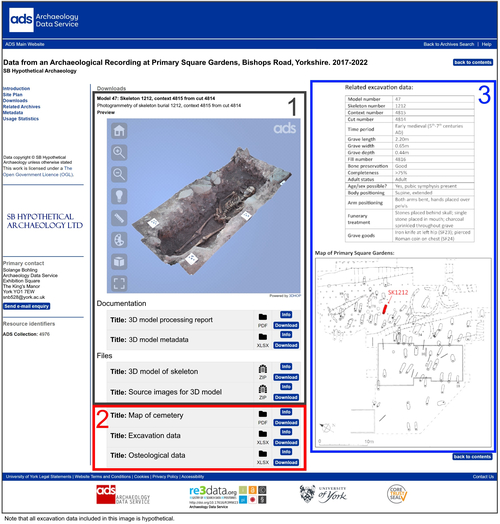The height and width of the screenshot is (524, 500).
Task: Click the 'Bone preservation' table cell
Action: tap(369, 166)
